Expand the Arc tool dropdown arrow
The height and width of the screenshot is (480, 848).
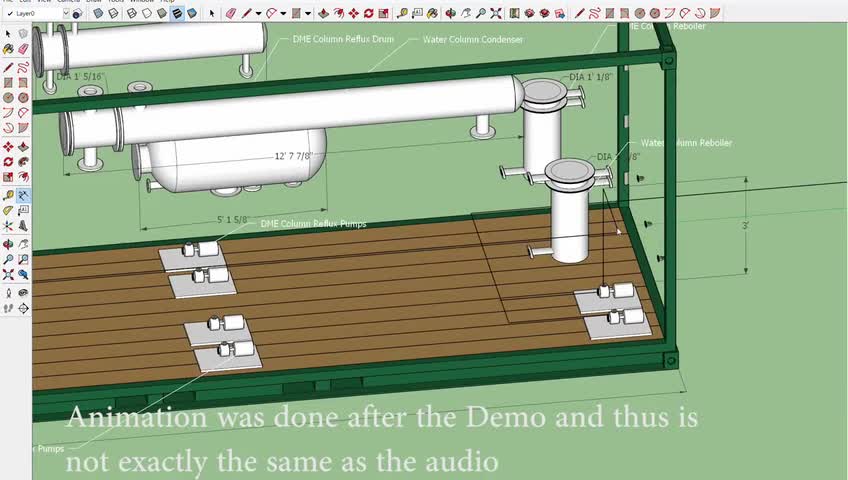coord(283,14)
